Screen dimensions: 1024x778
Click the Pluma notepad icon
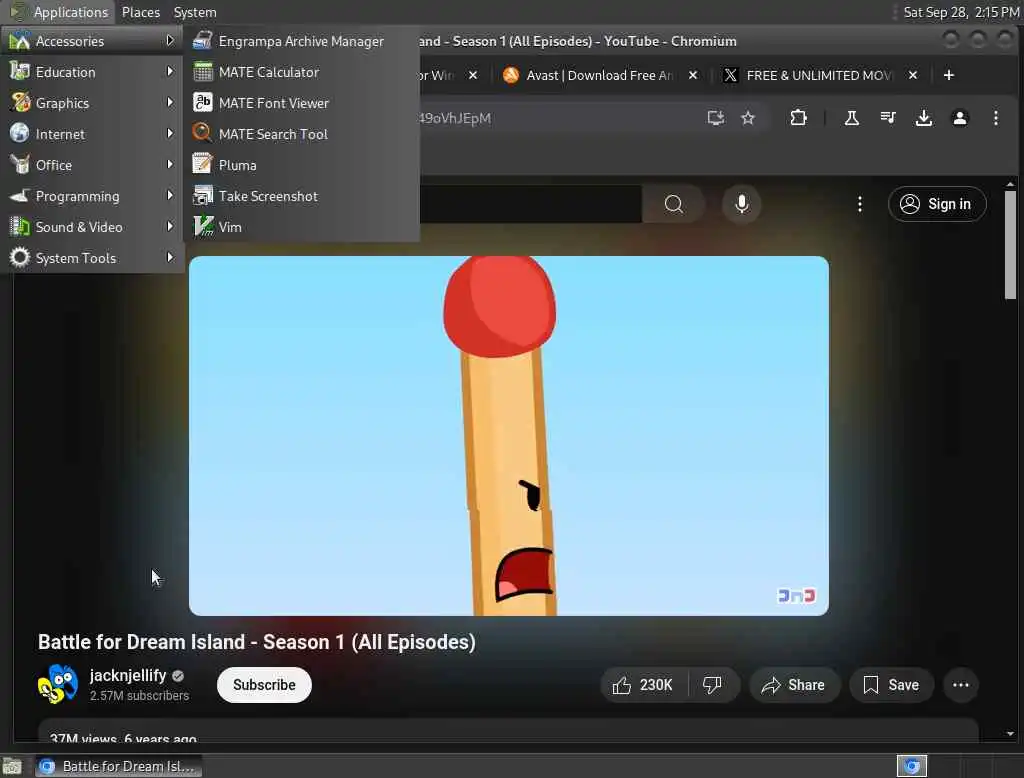[202, 164]
